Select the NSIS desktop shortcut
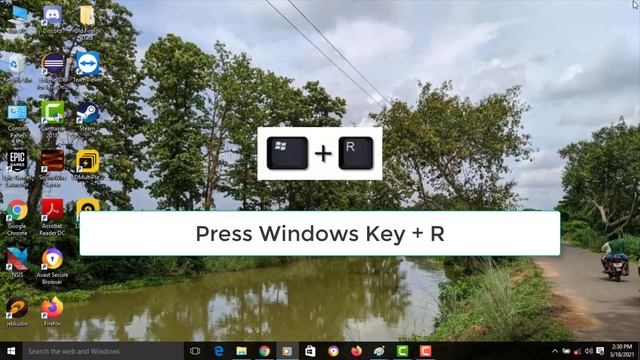This screenshot has width=640, height=360. pyautogui.click(x=17, y=262)
